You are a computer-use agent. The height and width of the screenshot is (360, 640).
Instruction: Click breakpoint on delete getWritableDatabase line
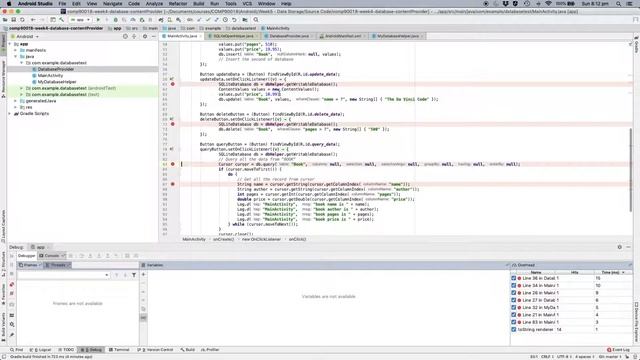pyautogui.click(x=173, y=124)
